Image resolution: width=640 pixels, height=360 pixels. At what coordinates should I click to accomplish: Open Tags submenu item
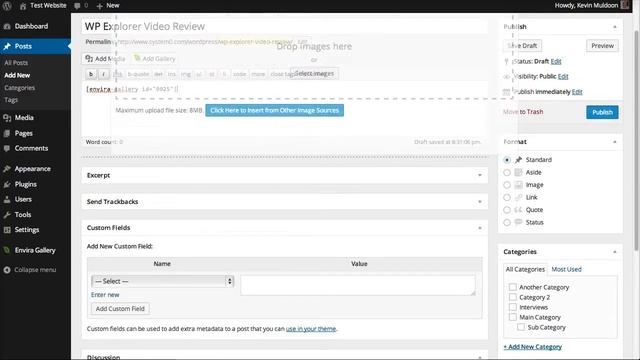point(11,100)
